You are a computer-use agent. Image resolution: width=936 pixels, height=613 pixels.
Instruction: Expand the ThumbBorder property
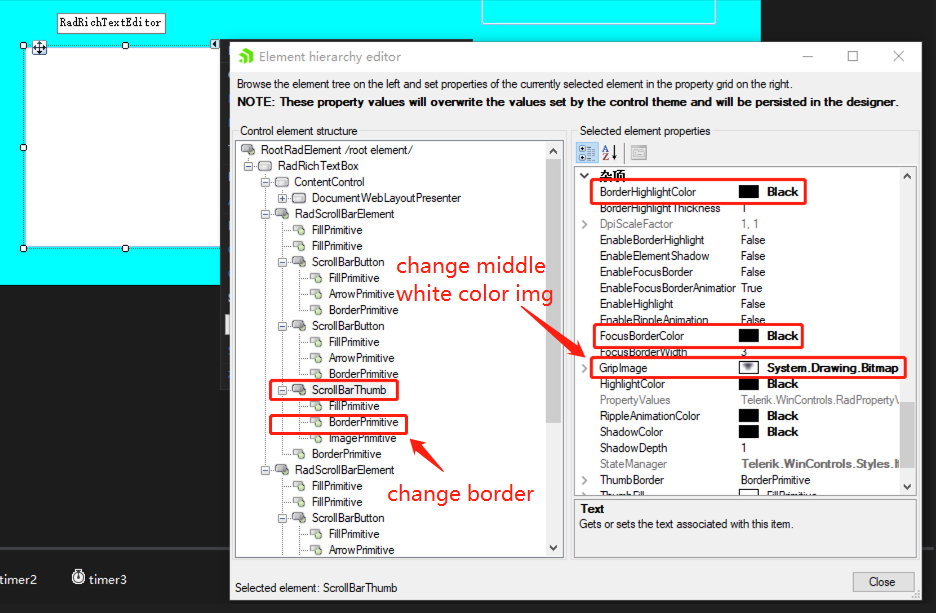point(585,480)
